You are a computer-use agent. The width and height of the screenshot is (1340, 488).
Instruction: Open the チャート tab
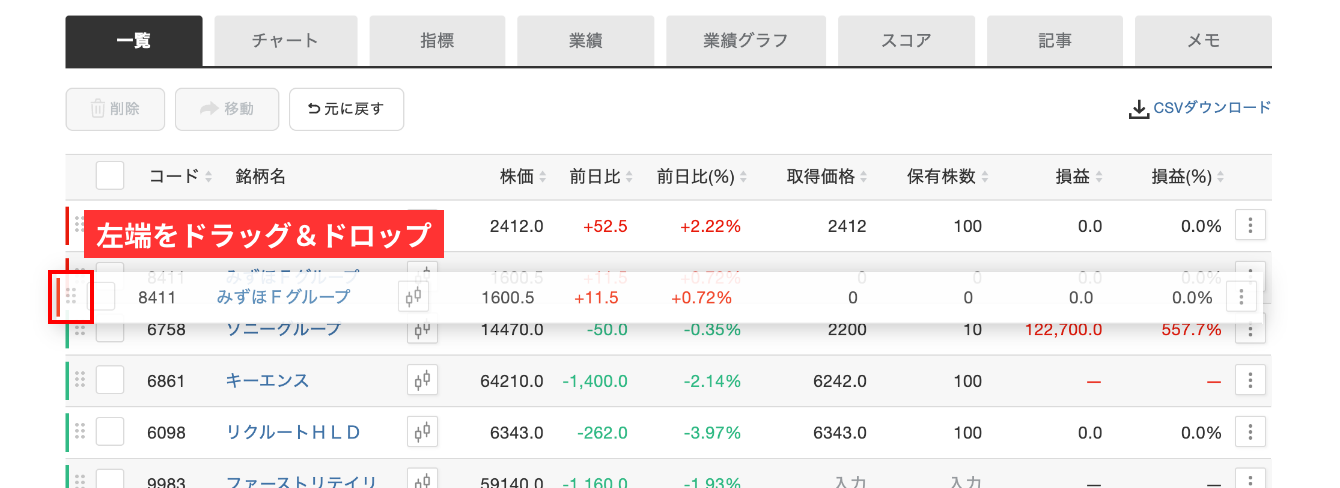[285, 41]
